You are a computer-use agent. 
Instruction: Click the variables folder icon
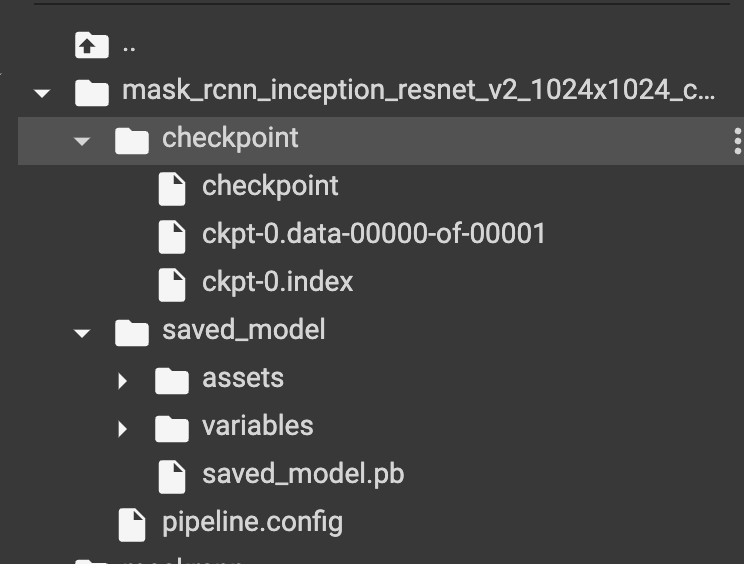172,428
